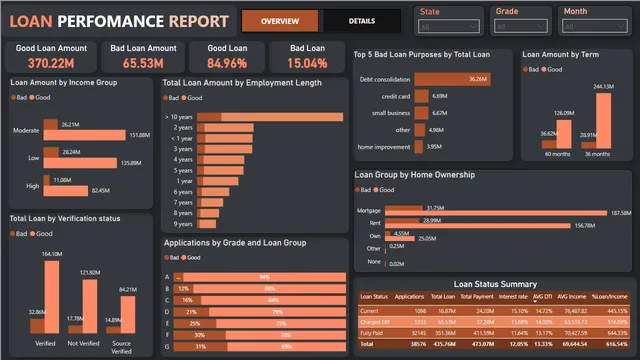Viewport: 640px width, 360px height.
Task: Click the 36 months 244.13M column
Action: click(604, 121)
